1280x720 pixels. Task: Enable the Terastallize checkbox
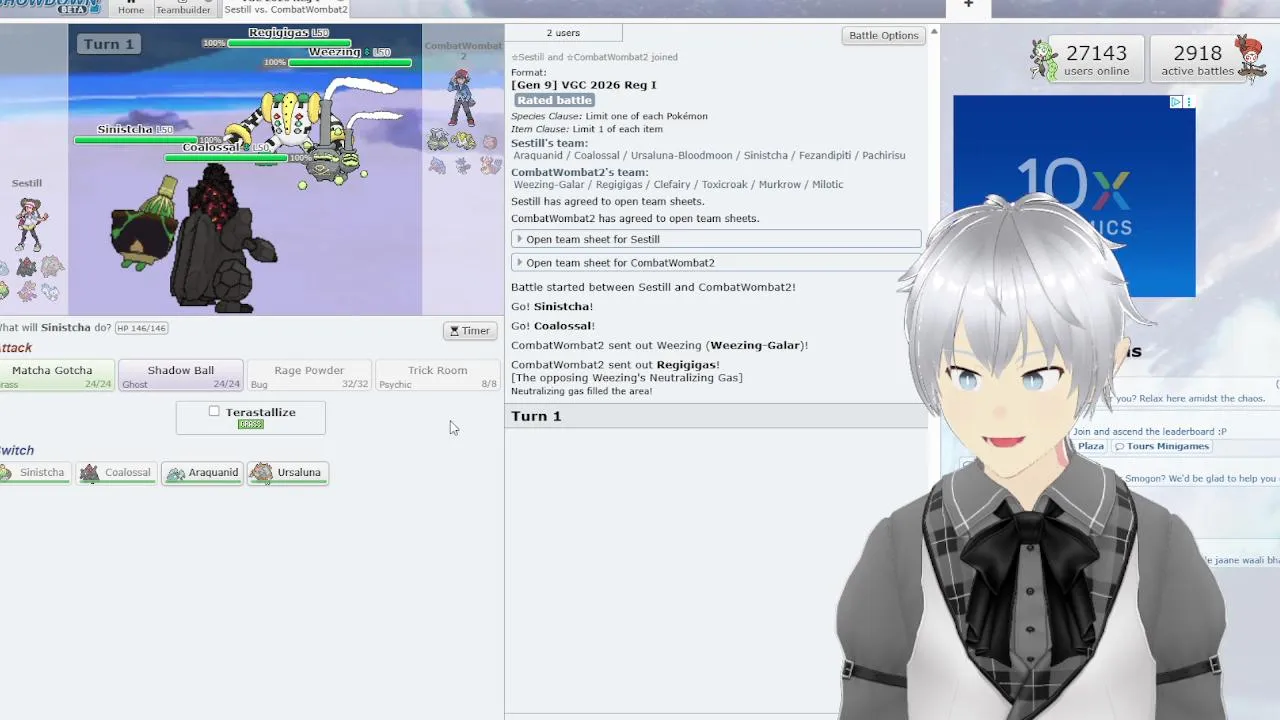click(214, 411)
